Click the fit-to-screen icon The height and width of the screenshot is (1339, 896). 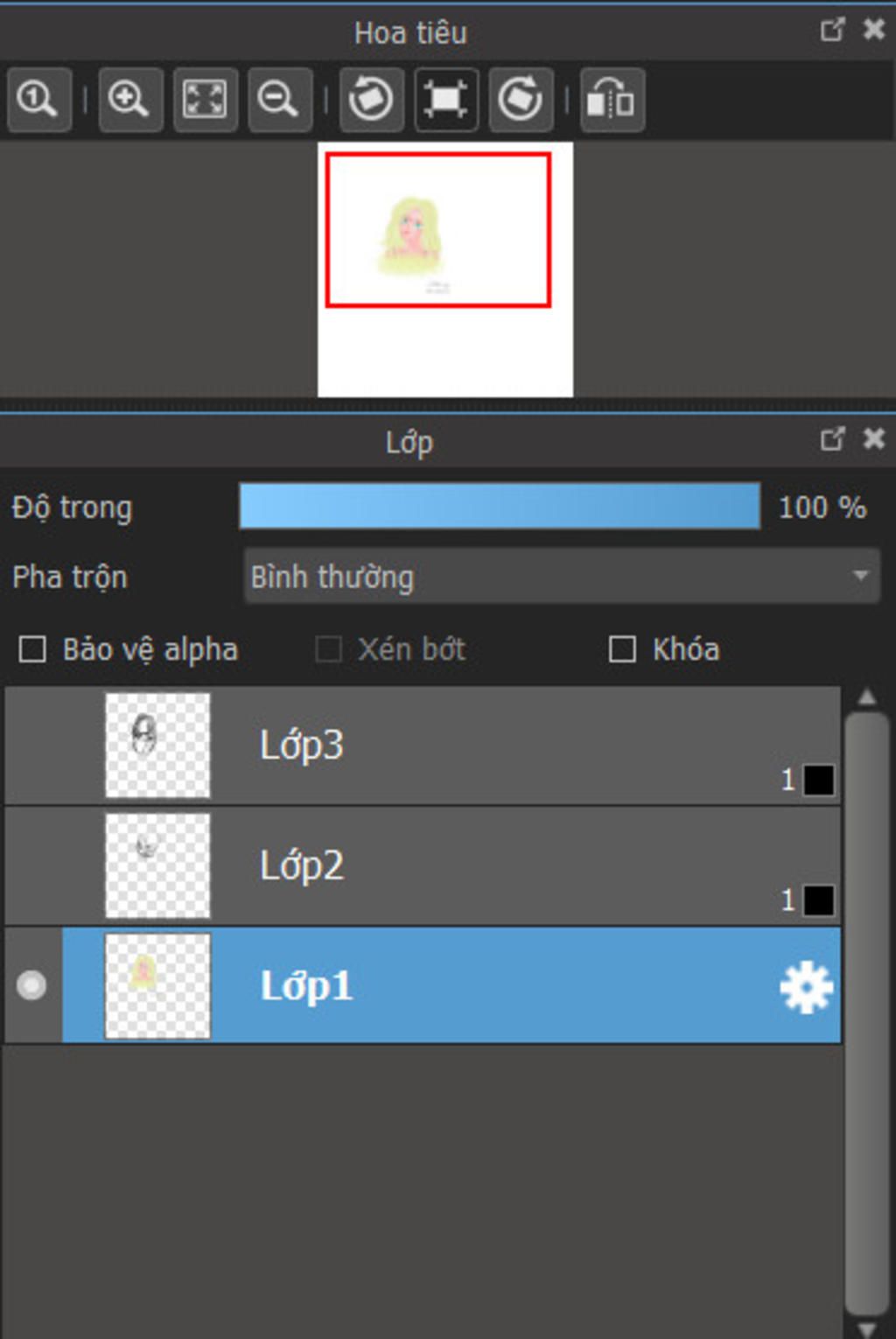[205, 99]
